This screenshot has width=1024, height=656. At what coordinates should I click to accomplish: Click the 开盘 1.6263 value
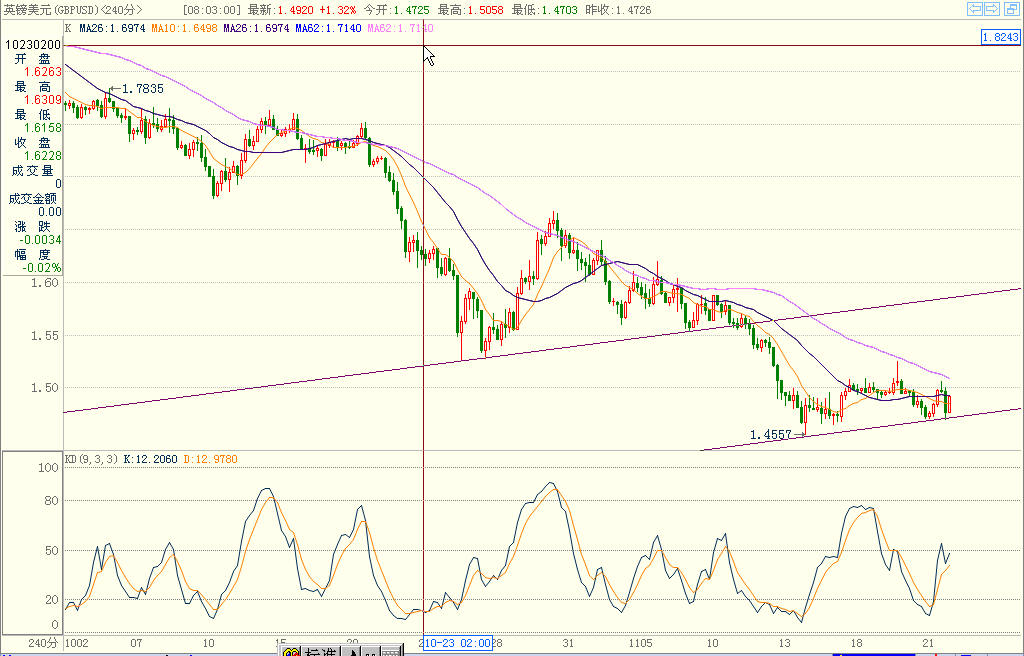click(x=42, y=72)
